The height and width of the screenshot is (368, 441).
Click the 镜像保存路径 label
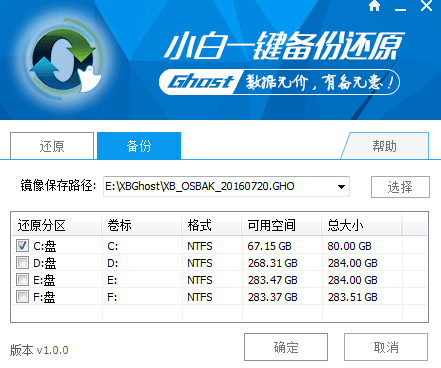coord(58,186)
